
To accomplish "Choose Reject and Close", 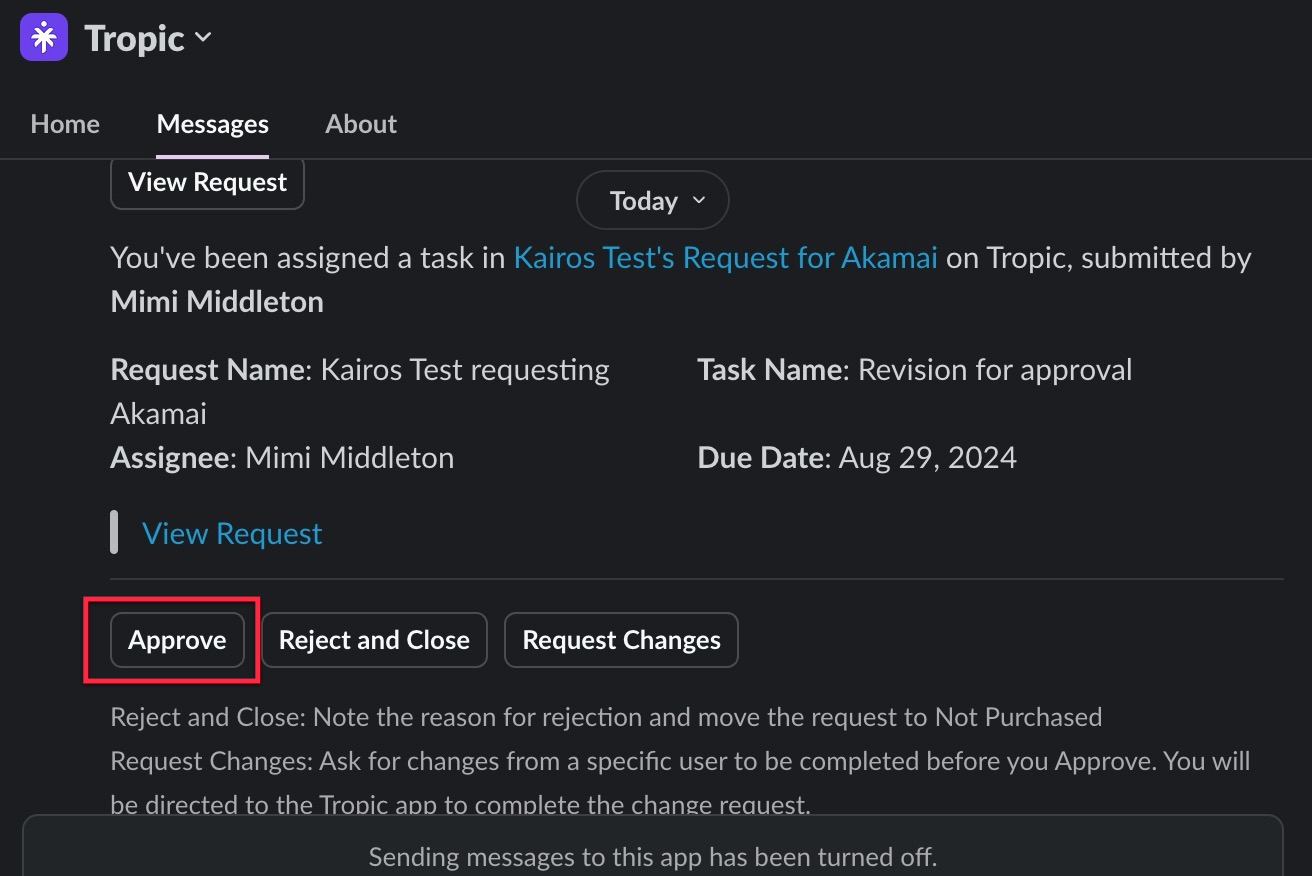I will pyautogui.click(x=374, y=640).
